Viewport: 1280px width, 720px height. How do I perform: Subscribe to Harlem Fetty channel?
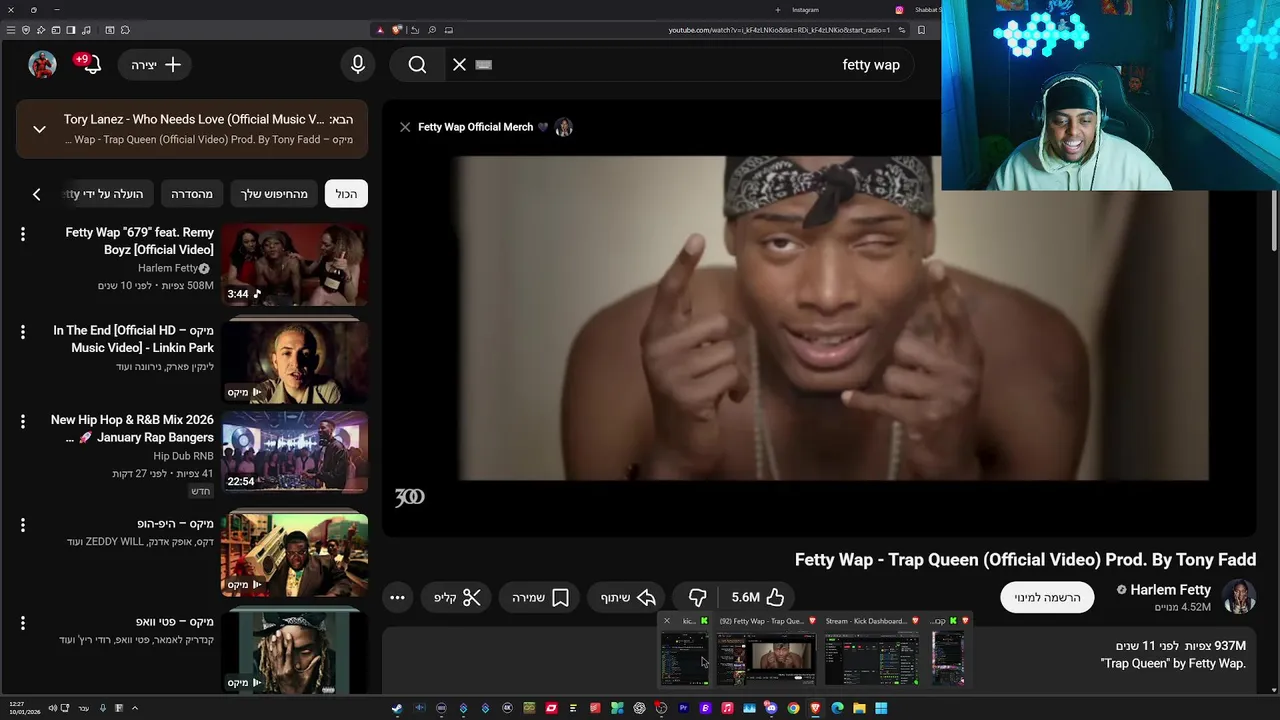pos(1047,597)
